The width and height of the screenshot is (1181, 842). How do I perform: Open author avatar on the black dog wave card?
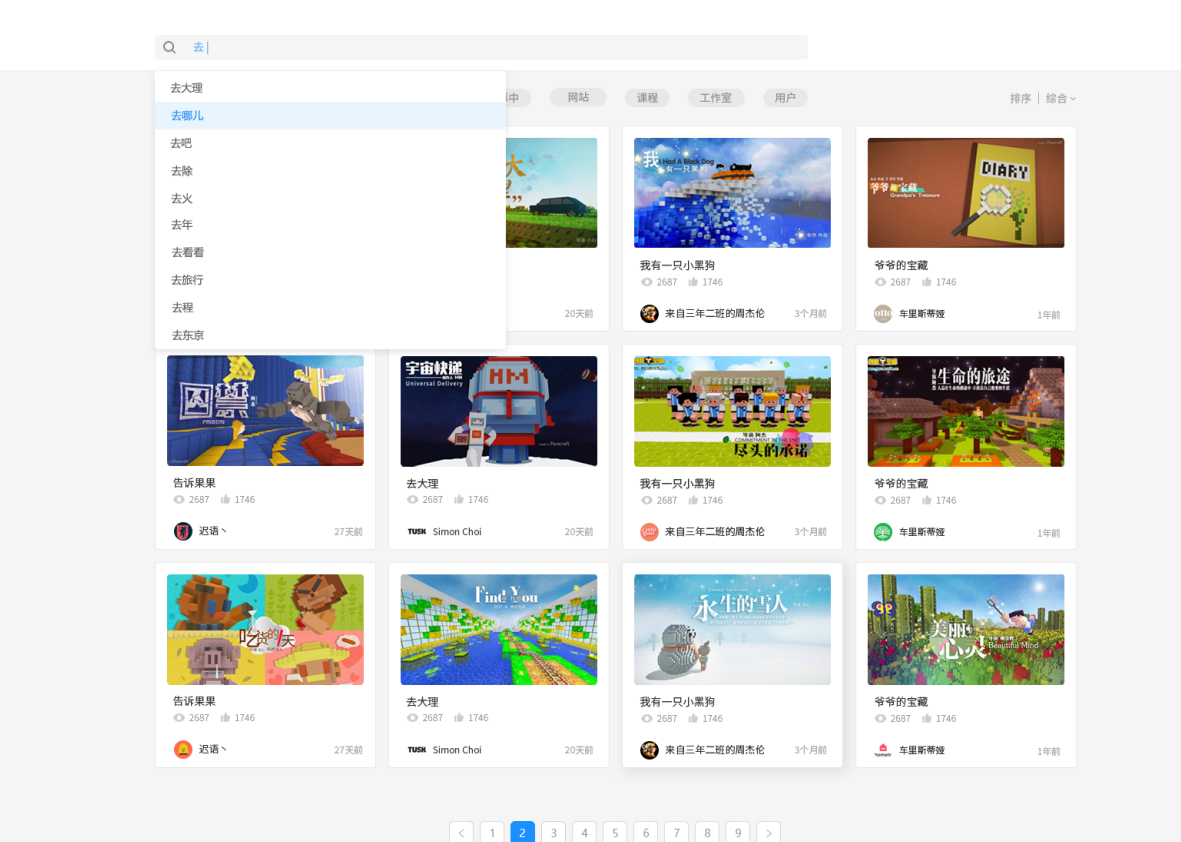tap(649, 313)
